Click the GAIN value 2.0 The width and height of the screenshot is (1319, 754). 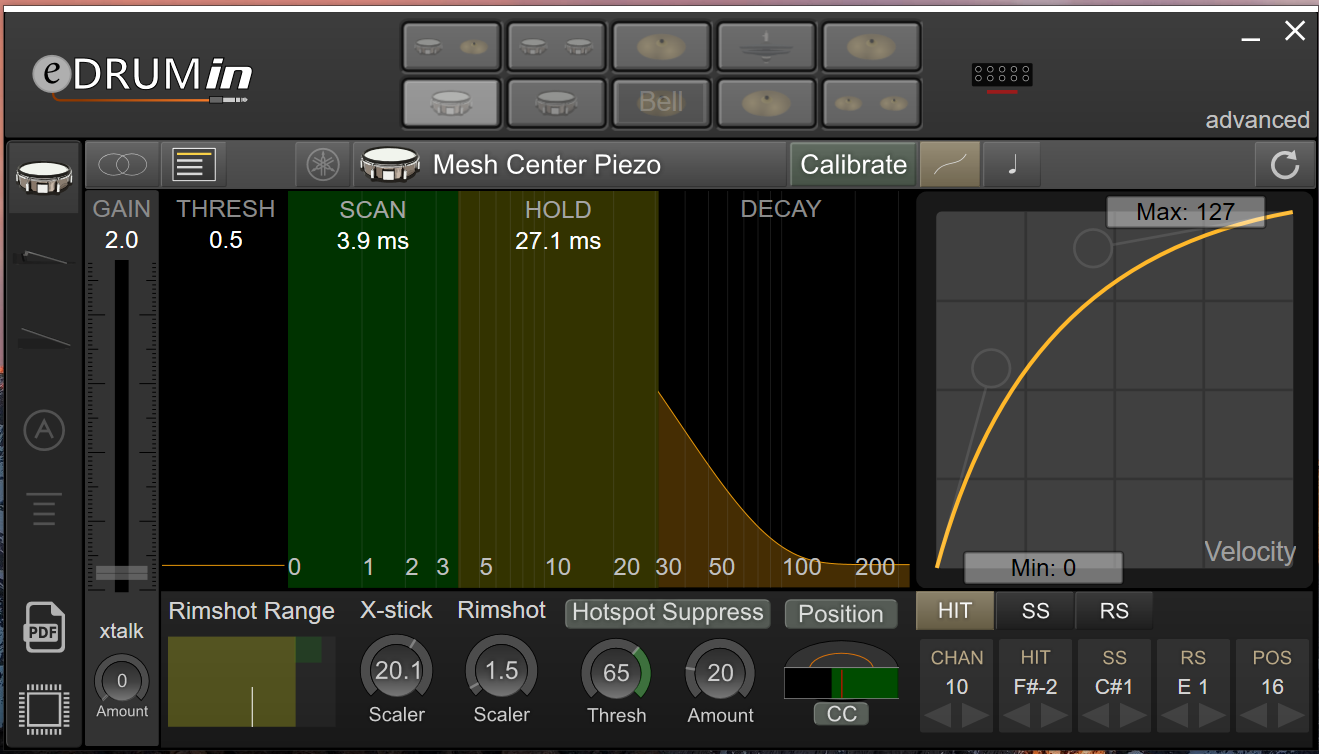[122, 240]
